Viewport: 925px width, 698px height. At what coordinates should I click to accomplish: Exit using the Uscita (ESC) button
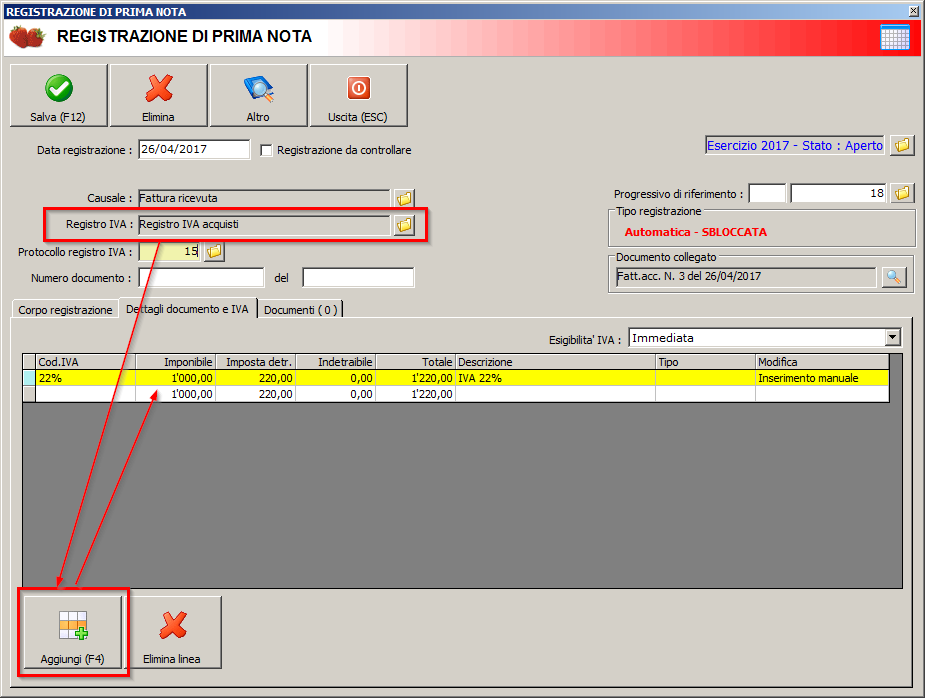coord(358,96)
